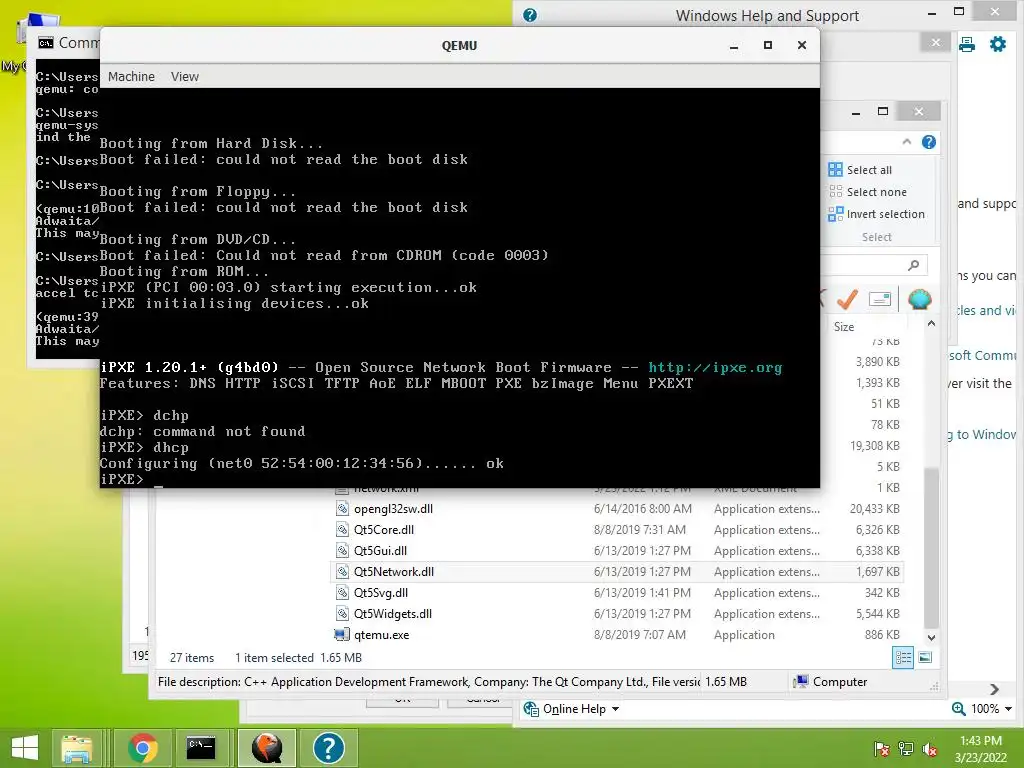Click Application type cell for qtemu.exe
1024x768 pixels.
coord(744,635)
